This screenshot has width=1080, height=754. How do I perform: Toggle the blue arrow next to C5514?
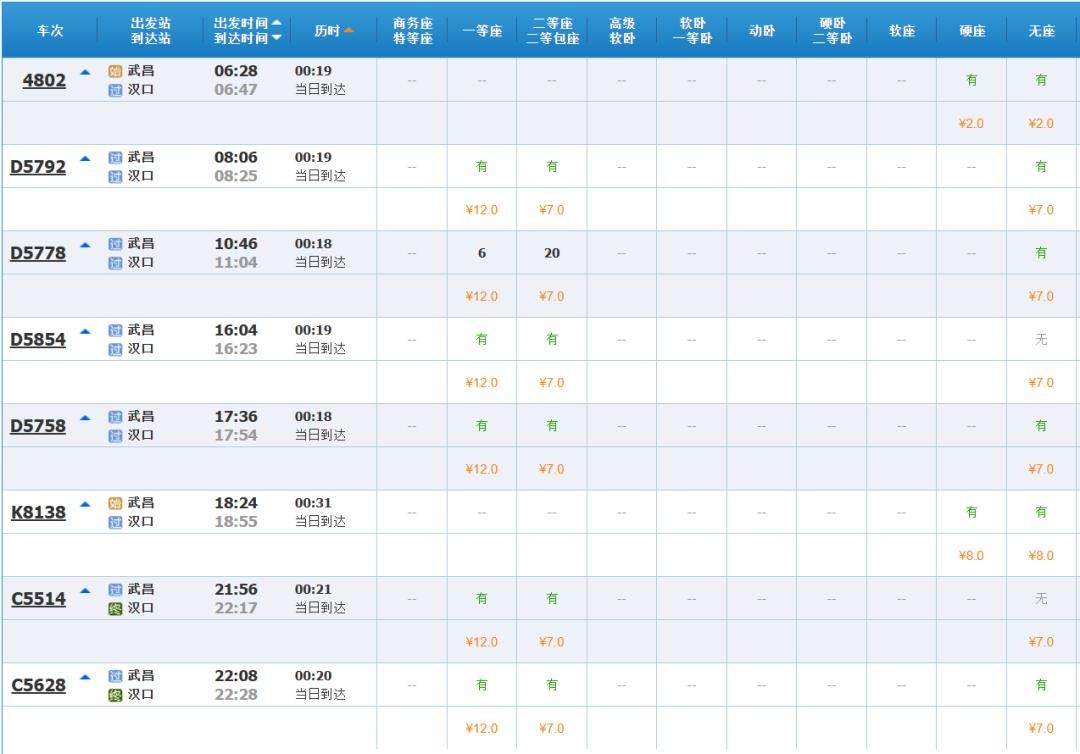point(85,590)
